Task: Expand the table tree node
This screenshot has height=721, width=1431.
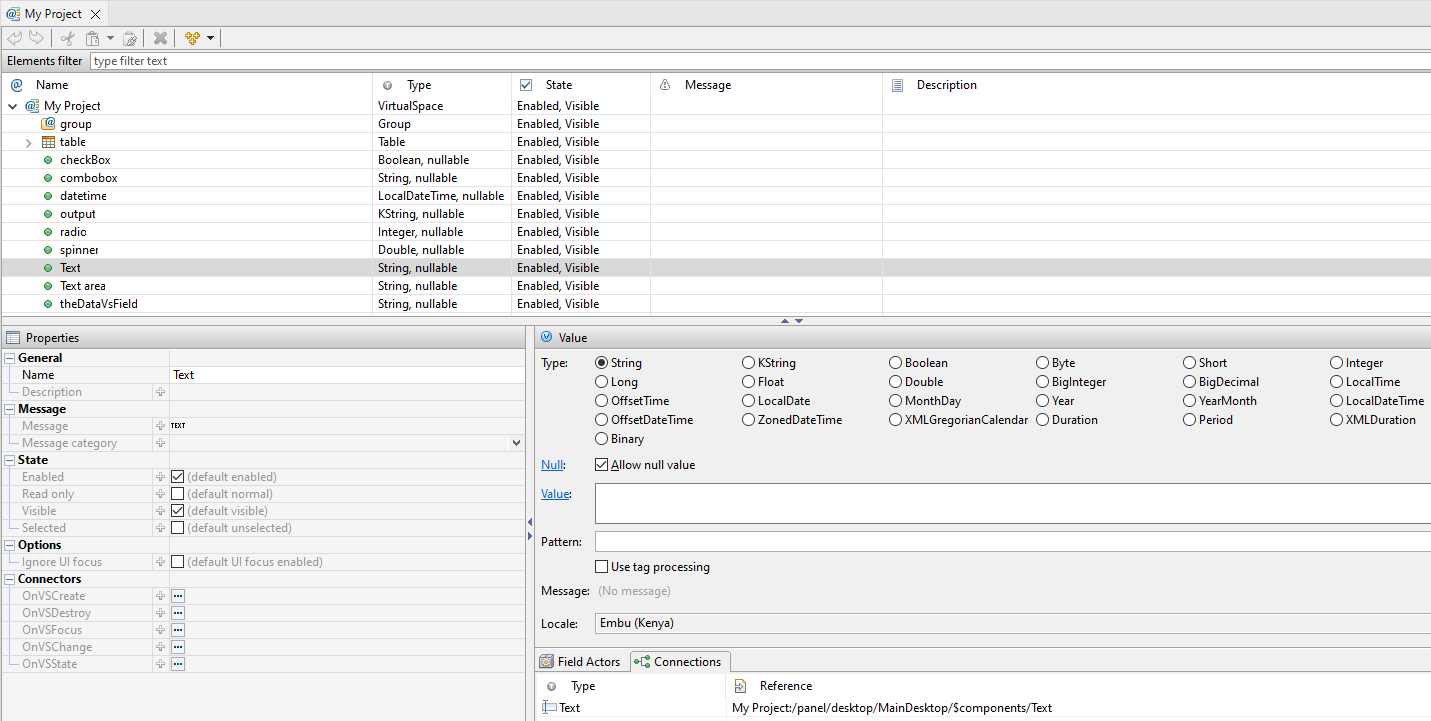Action: (29, 142)
